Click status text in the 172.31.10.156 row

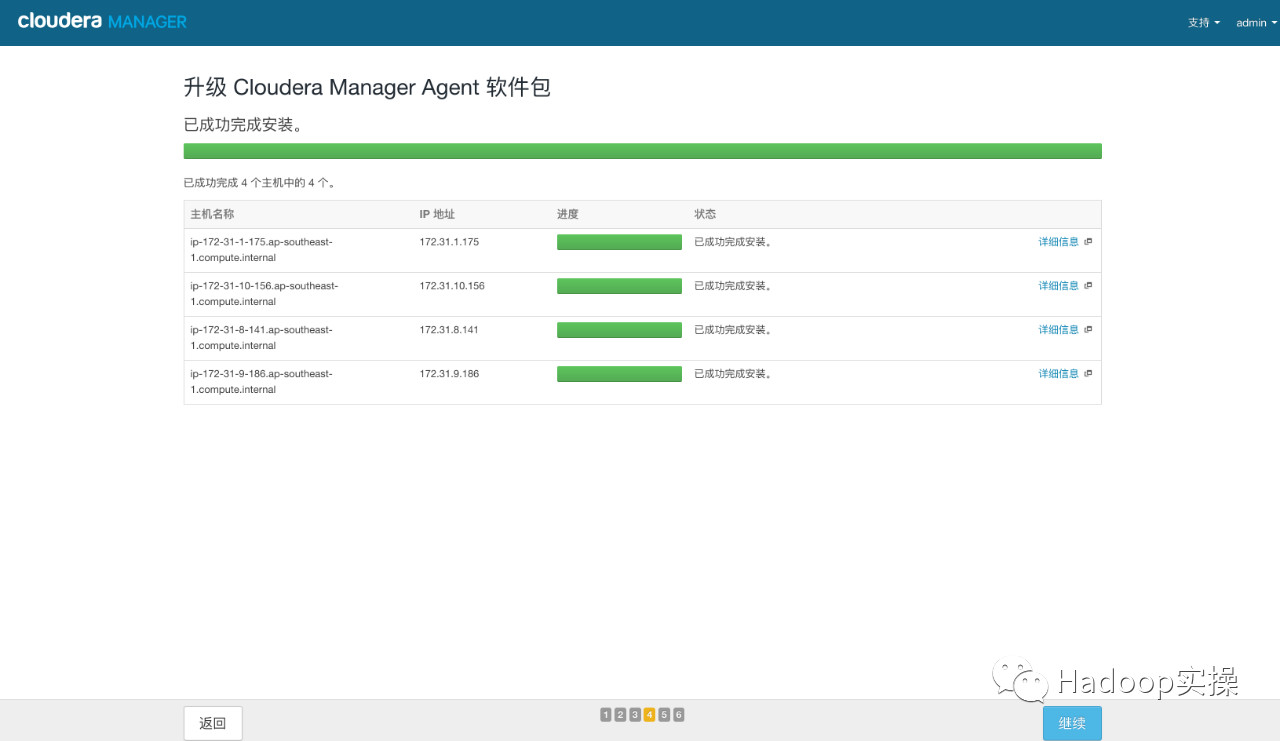pos(733,286)
